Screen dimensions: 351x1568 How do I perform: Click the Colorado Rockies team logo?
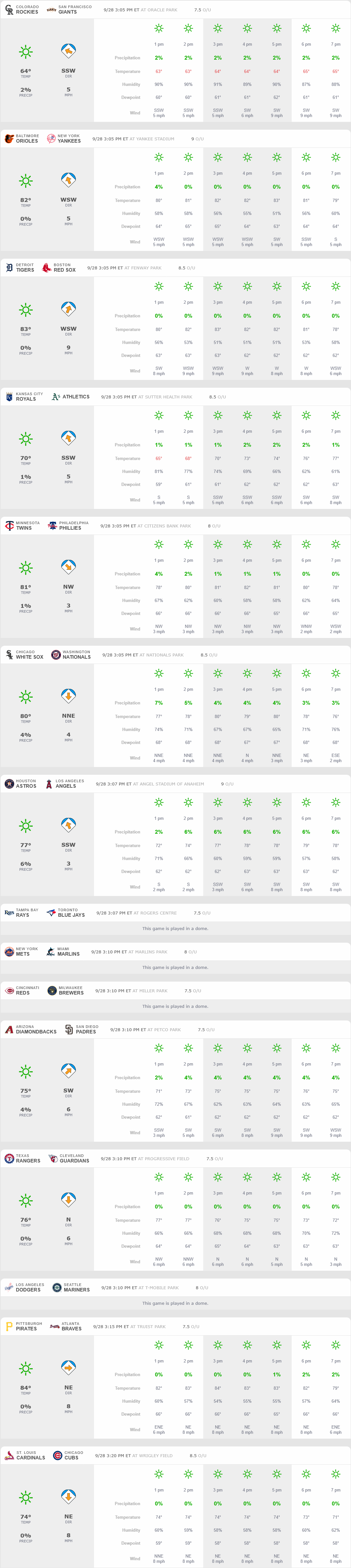coord(9,10)
